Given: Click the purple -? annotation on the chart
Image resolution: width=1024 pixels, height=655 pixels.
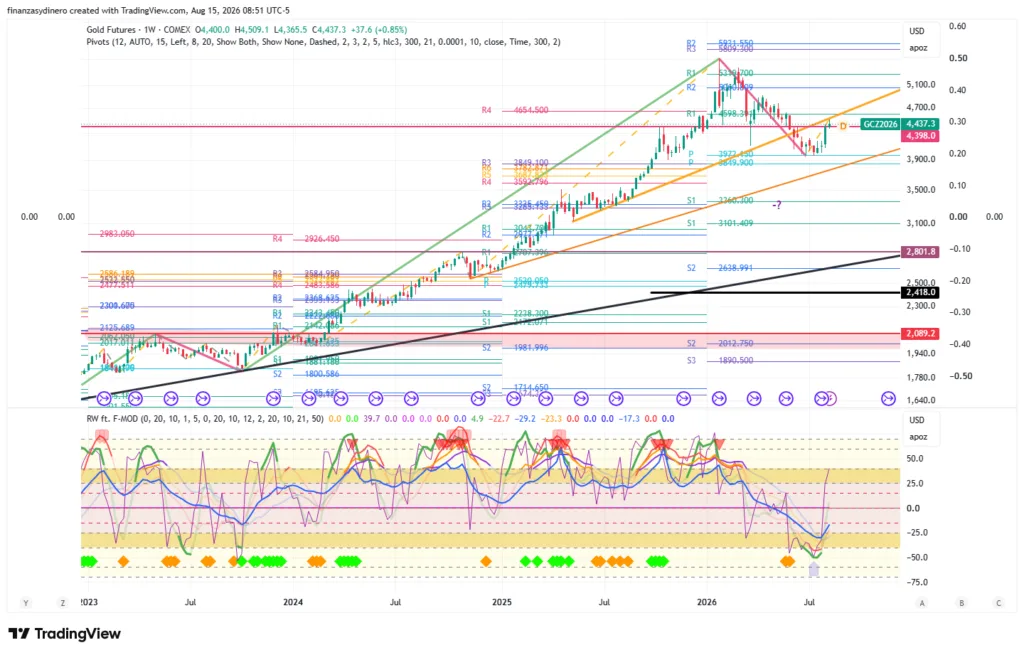Looking at the screenshot, I should pos(776,205).
